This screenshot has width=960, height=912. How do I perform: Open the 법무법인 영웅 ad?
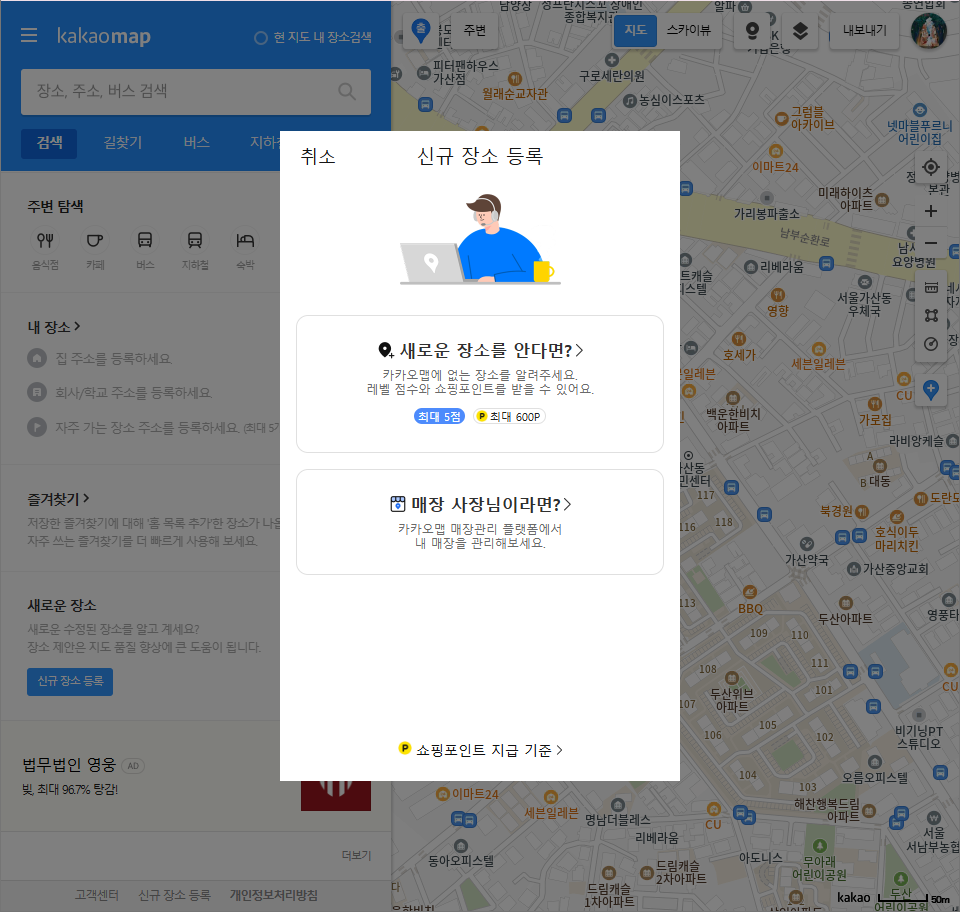pyautogui.click(x=69, y=764)
